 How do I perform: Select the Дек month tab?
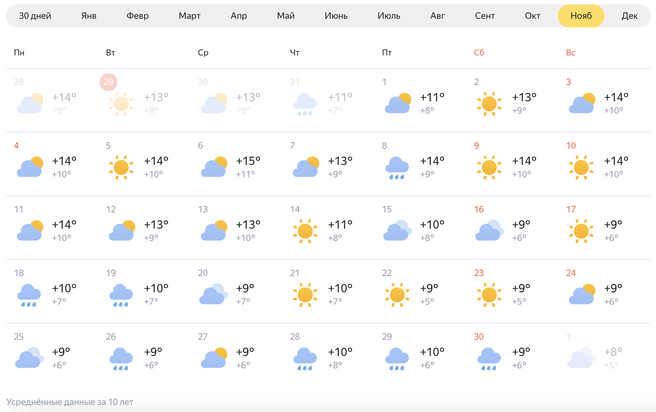coord(629,16)
